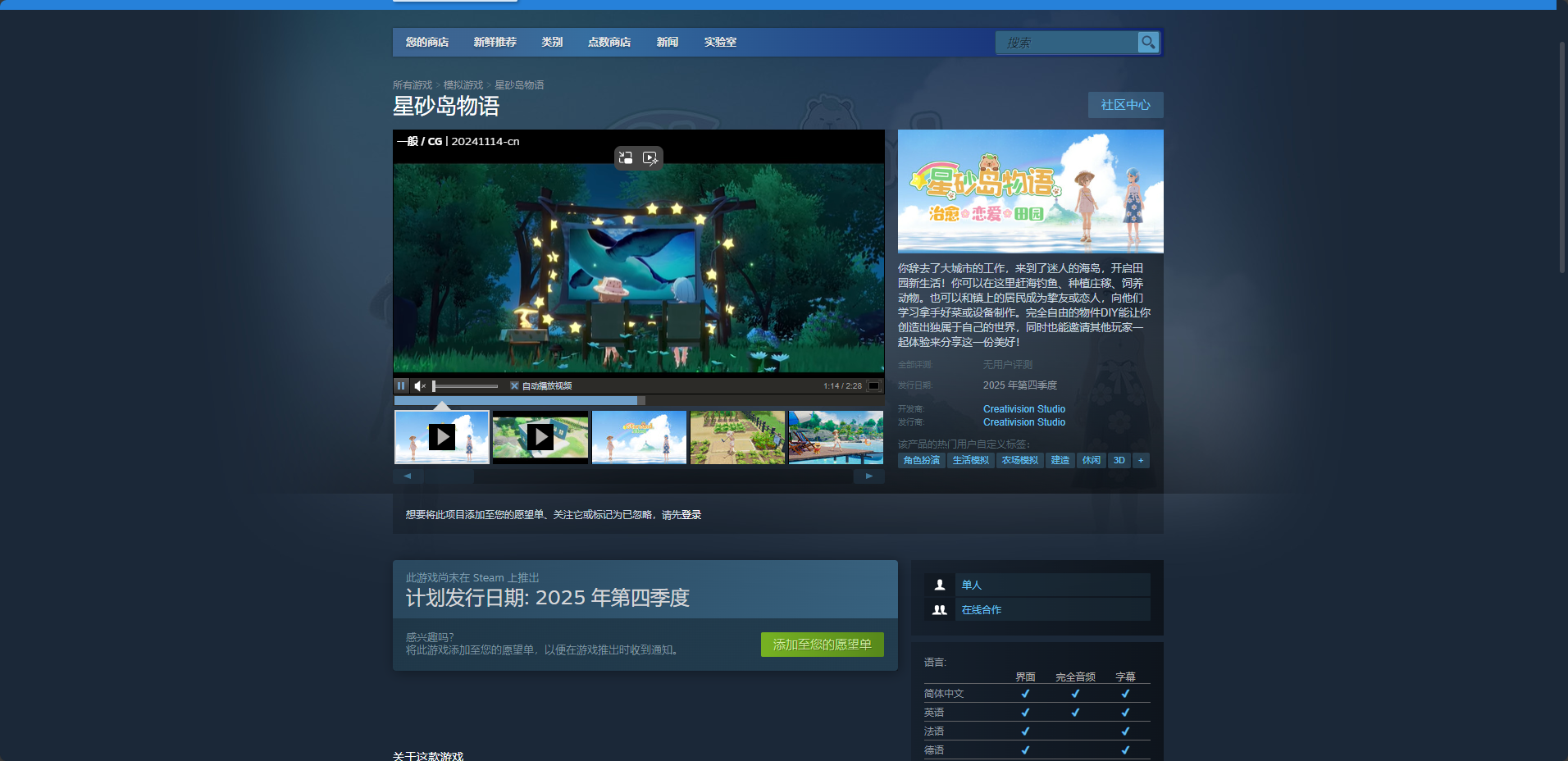Screen dimensions: 1568x761
Task: Open the 单人 category link
Action: pos(972,585)
